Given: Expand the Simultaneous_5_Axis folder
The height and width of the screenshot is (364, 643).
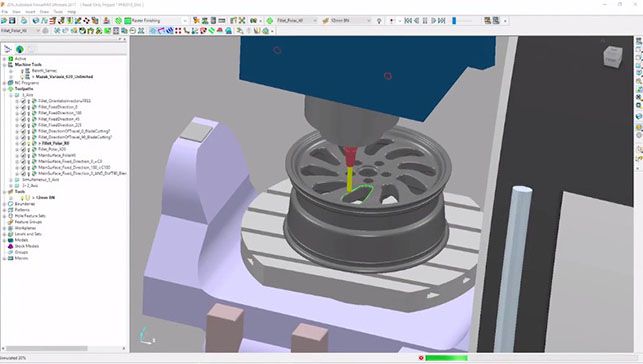Looking at the screenshot, I should click(x=11, y=180).
